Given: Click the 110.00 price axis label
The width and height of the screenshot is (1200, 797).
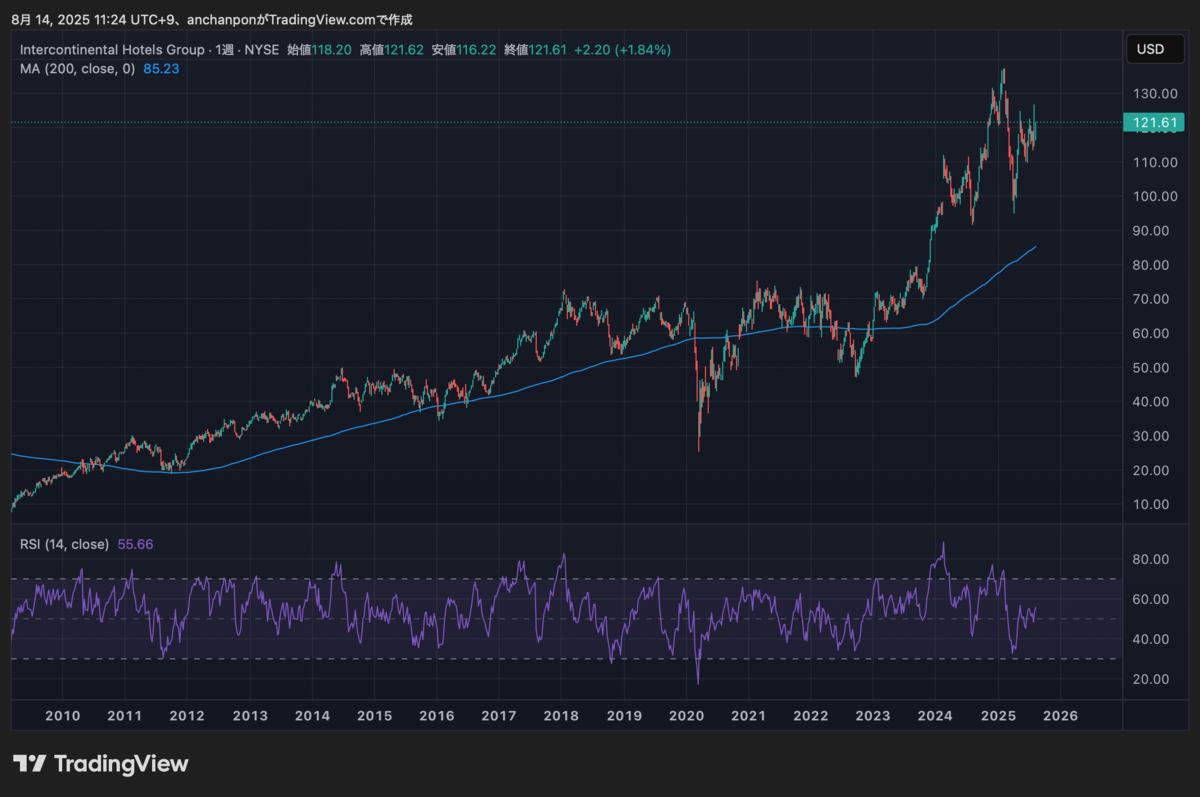Looking at the screenshot, I should pyautogui.click(x=1154, y=162).
